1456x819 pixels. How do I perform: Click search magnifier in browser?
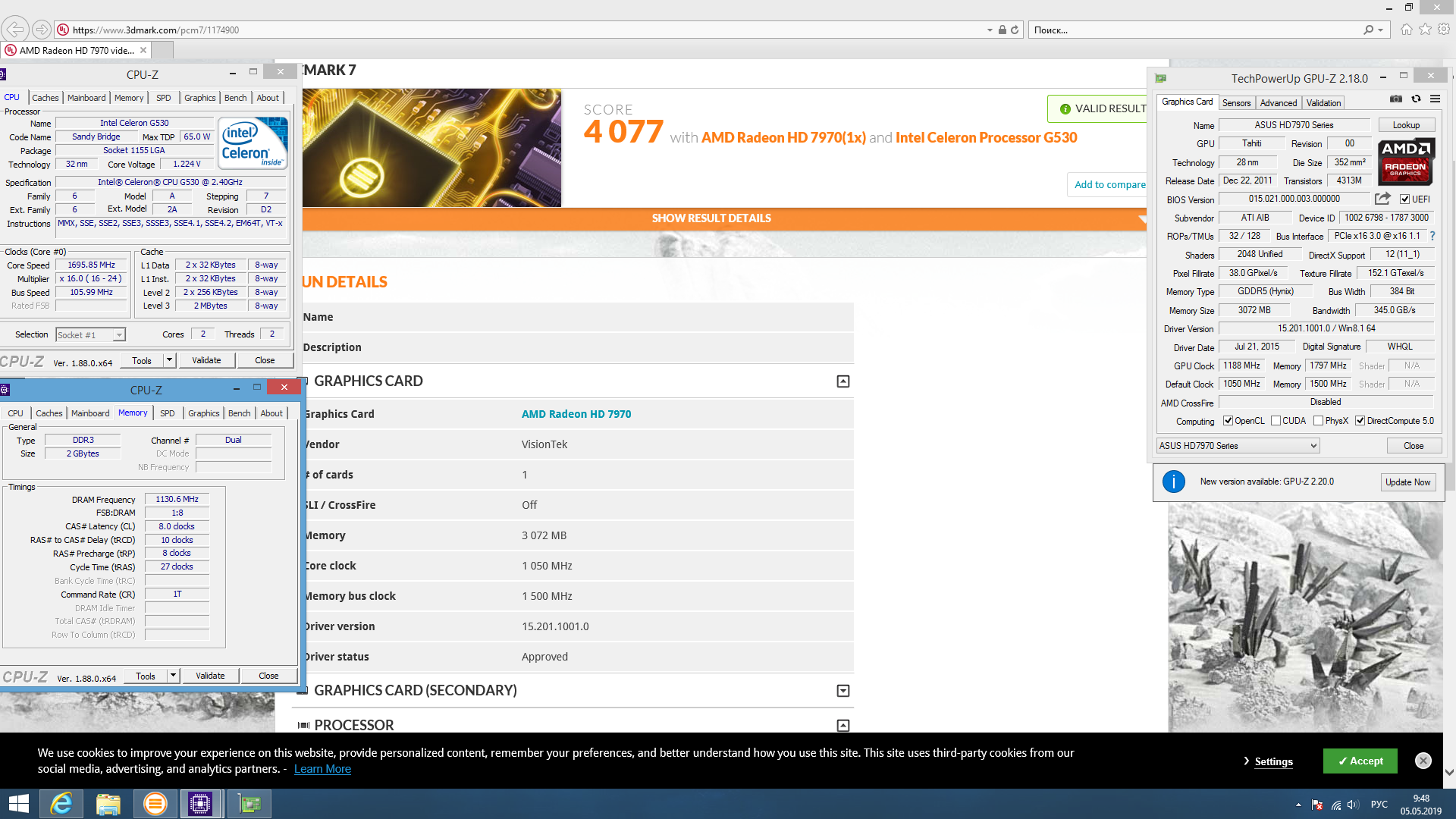pos(1368,30)
